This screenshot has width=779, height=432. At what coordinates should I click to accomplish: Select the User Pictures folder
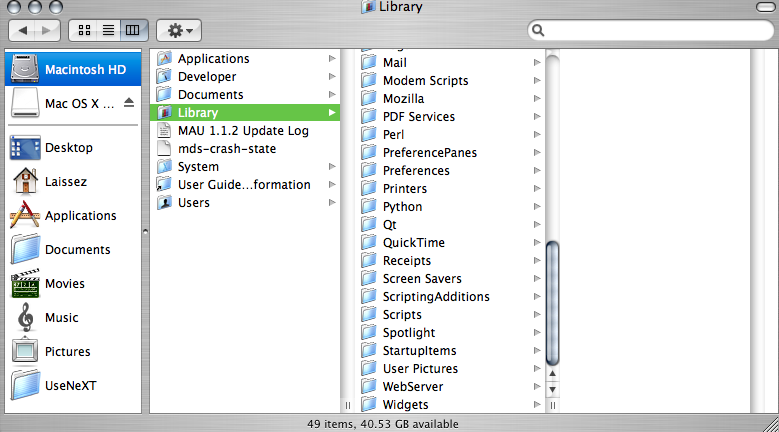451,368
